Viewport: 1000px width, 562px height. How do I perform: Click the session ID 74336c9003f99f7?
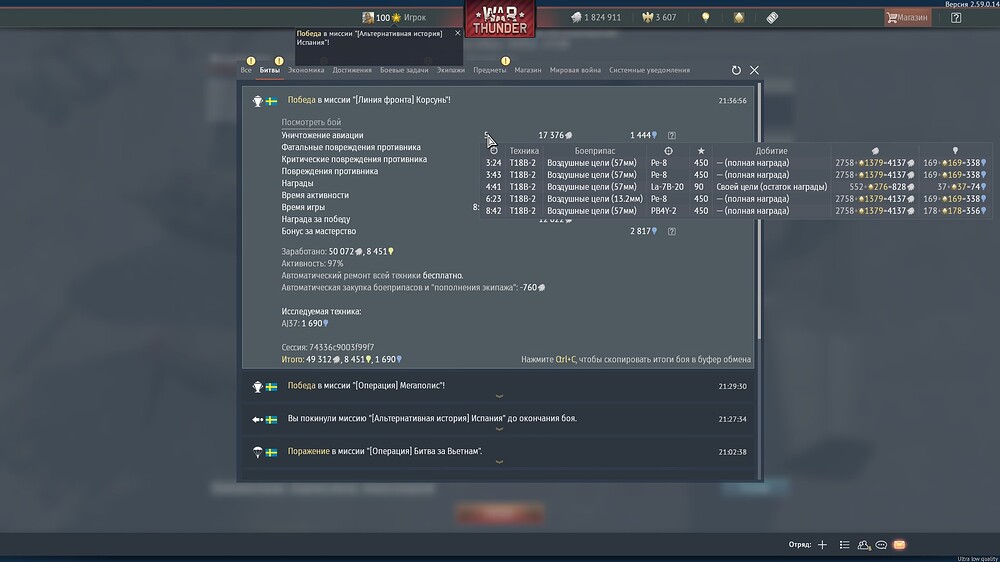[x=342, y=348]
